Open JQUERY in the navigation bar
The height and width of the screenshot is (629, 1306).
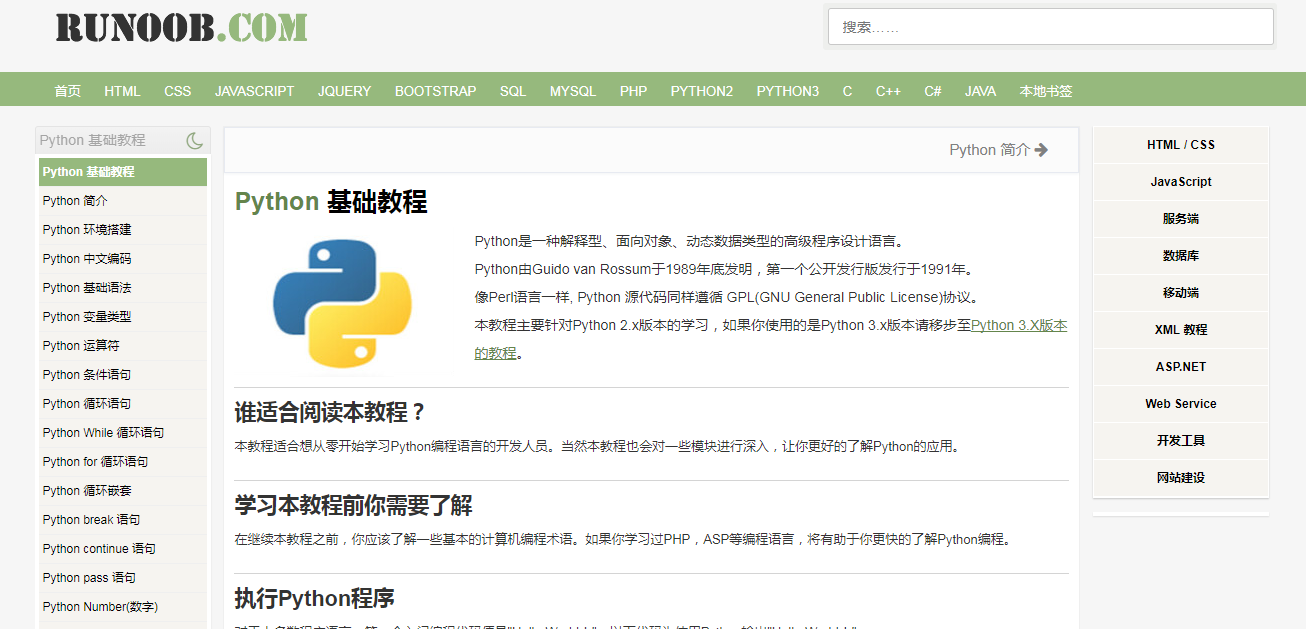(x=344, y=91)
